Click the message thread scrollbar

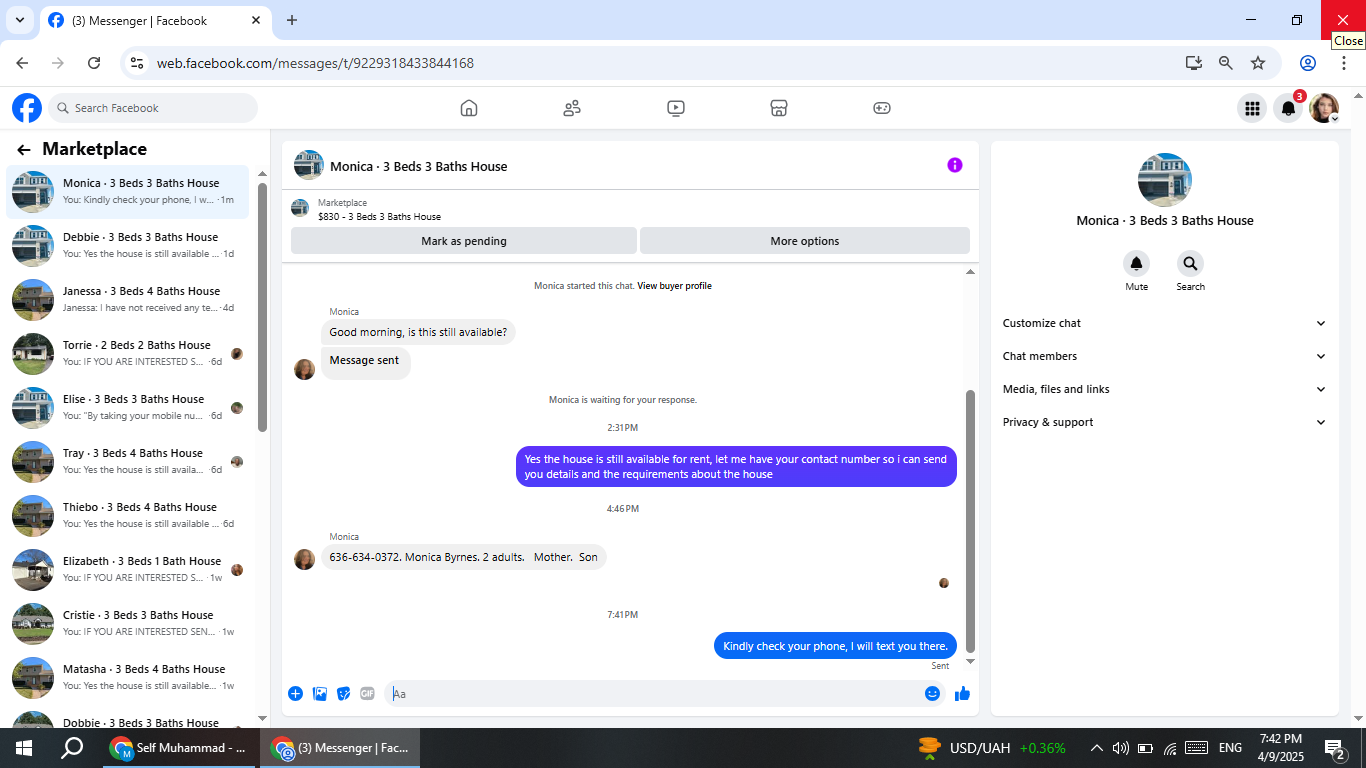tap(970, 521)
